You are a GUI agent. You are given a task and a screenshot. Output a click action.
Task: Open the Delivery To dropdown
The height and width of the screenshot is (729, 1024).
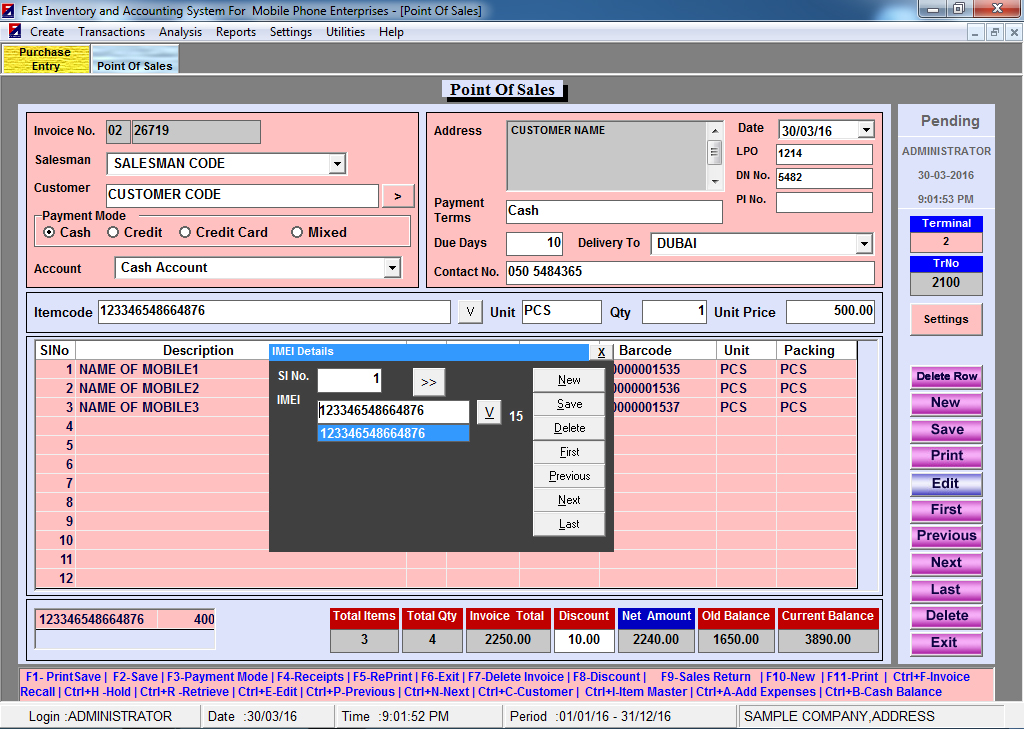864,244
